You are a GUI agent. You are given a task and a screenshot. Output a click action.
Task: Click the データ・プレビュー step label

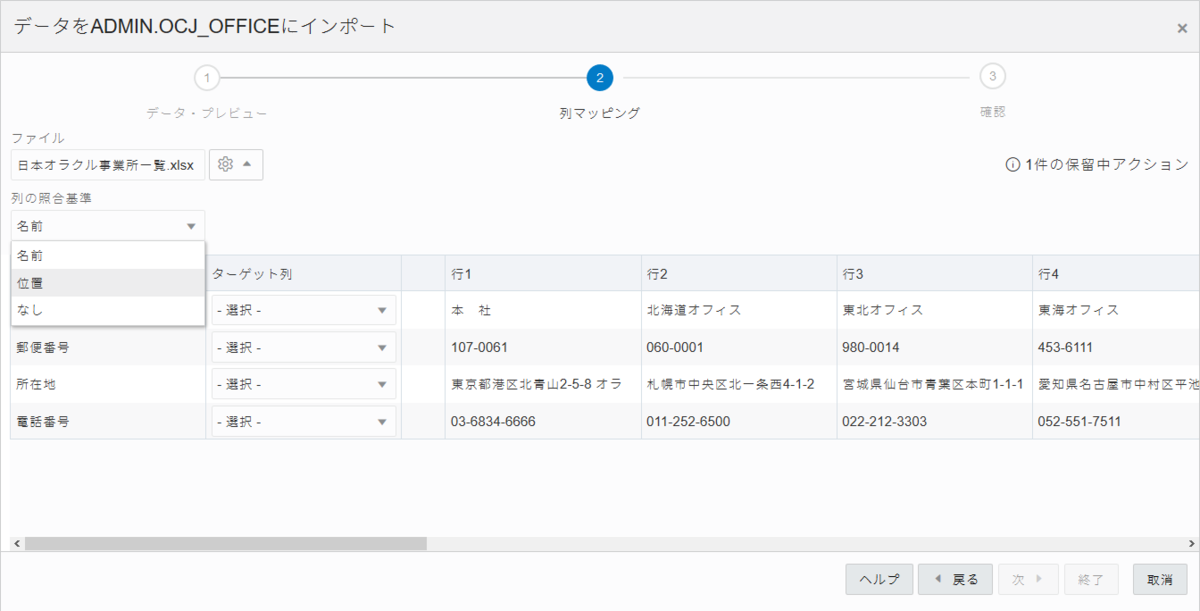207,113
